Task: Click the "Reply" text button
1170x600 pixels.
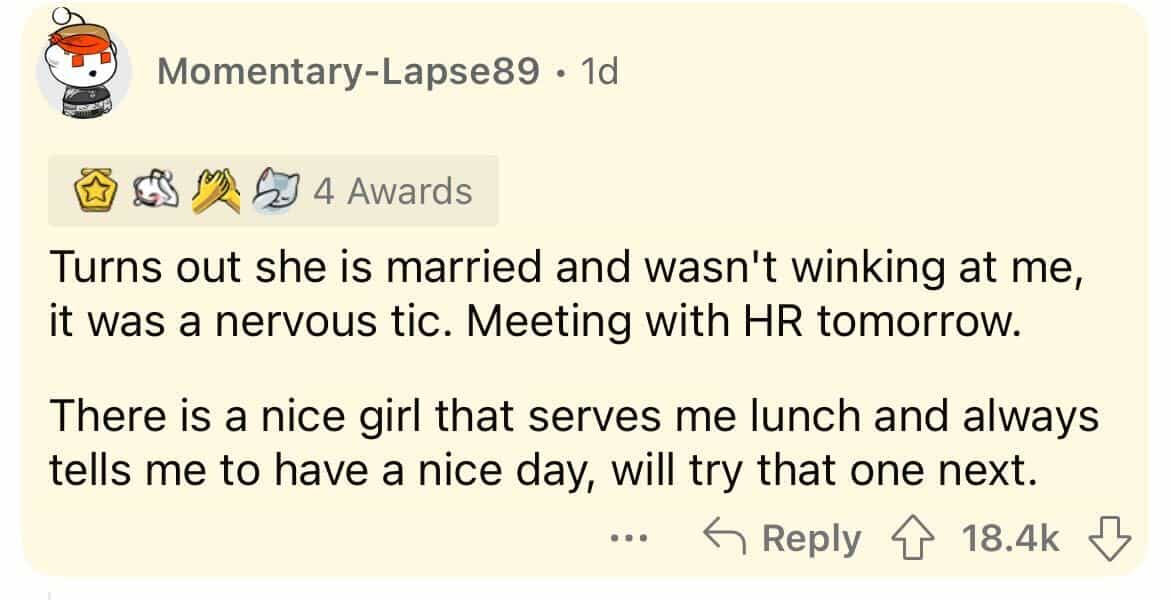Action: 811,541
